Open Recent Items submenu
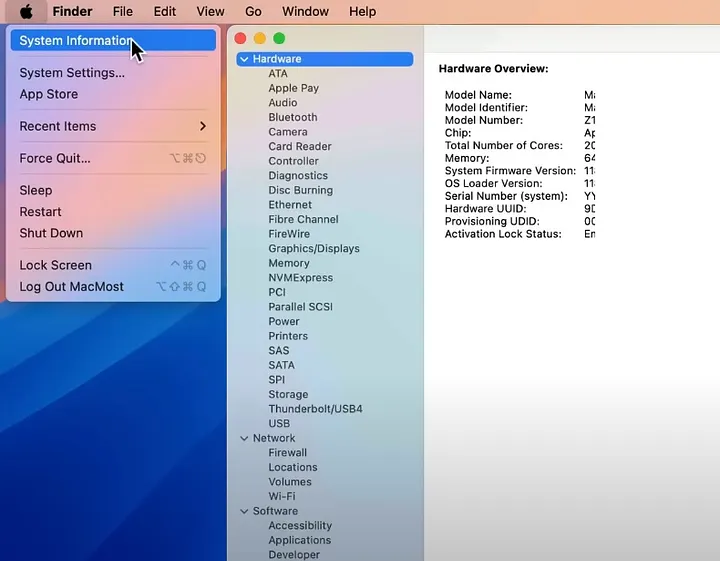This screenshot has width=720, height=561. tap(113, 126)
